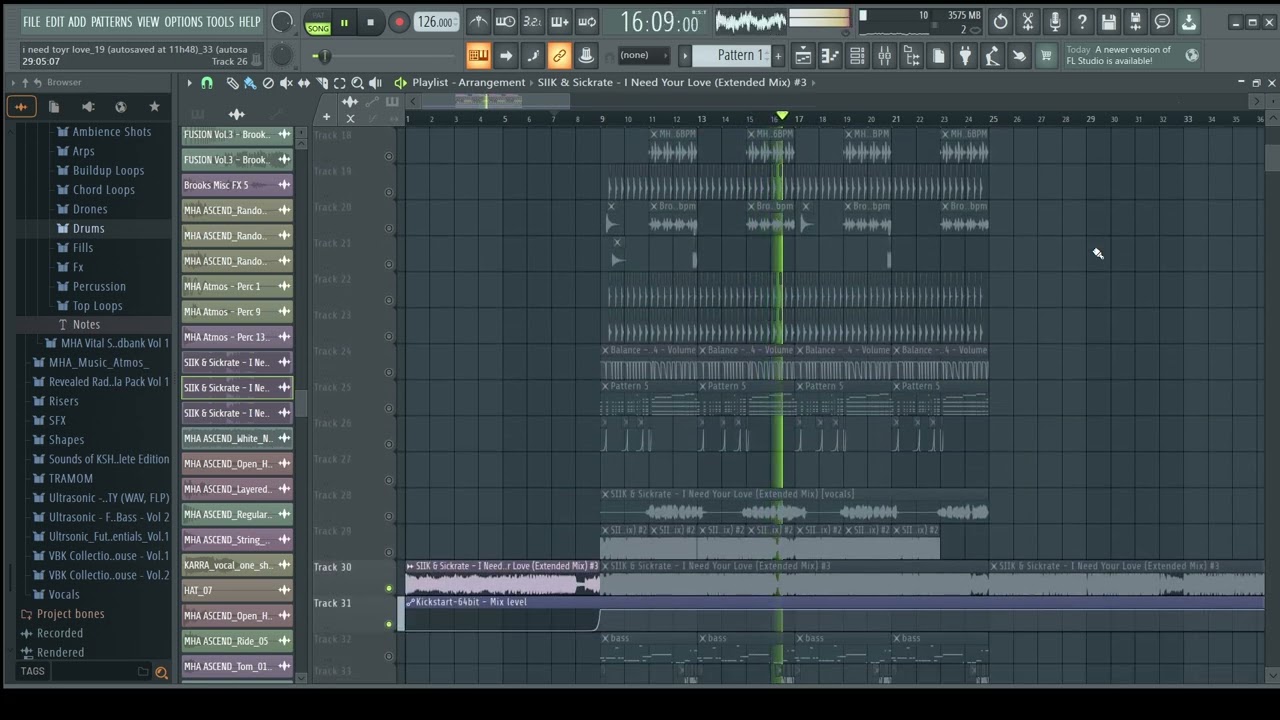Click the render export save icon
This screenshot has height=720, width=1280.
click(1135, 21)
